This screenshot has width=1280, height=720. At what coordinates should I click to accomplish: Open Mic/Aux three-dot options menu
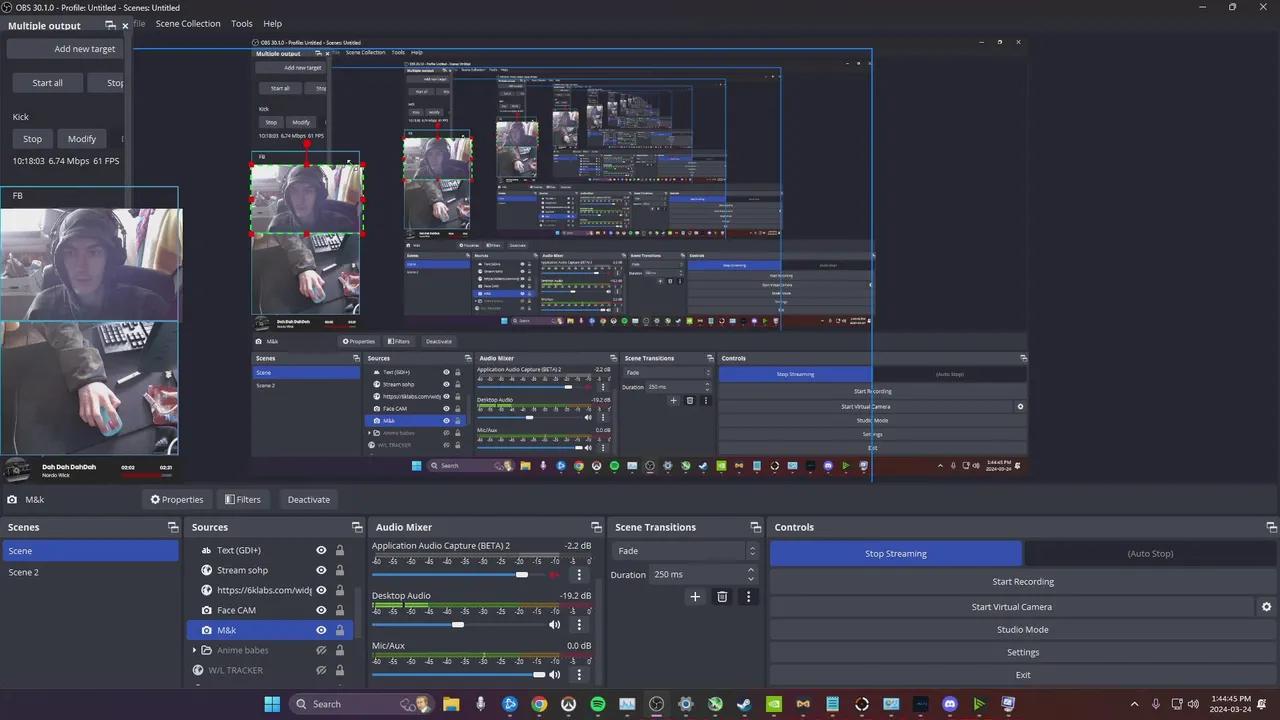pos(579,674)
